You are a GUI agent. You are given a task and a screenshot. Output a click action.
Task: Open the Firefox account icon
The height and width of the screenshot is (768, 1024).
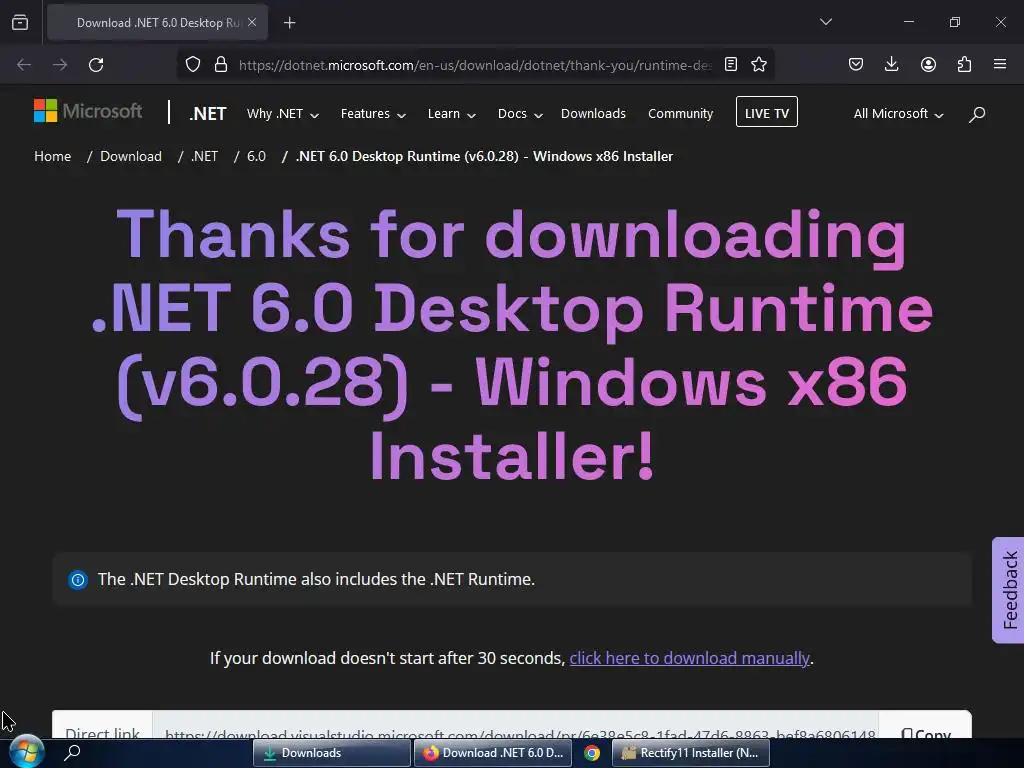[928, 64]
